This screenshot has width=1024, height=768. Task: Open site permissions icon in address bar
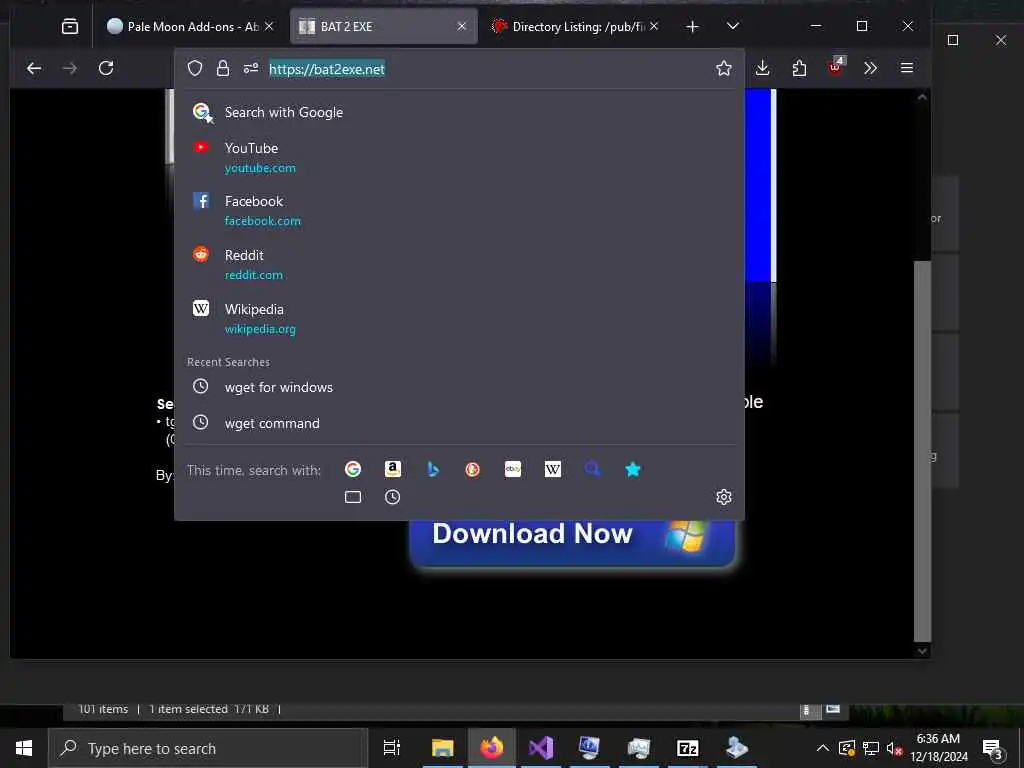point(251,69)
